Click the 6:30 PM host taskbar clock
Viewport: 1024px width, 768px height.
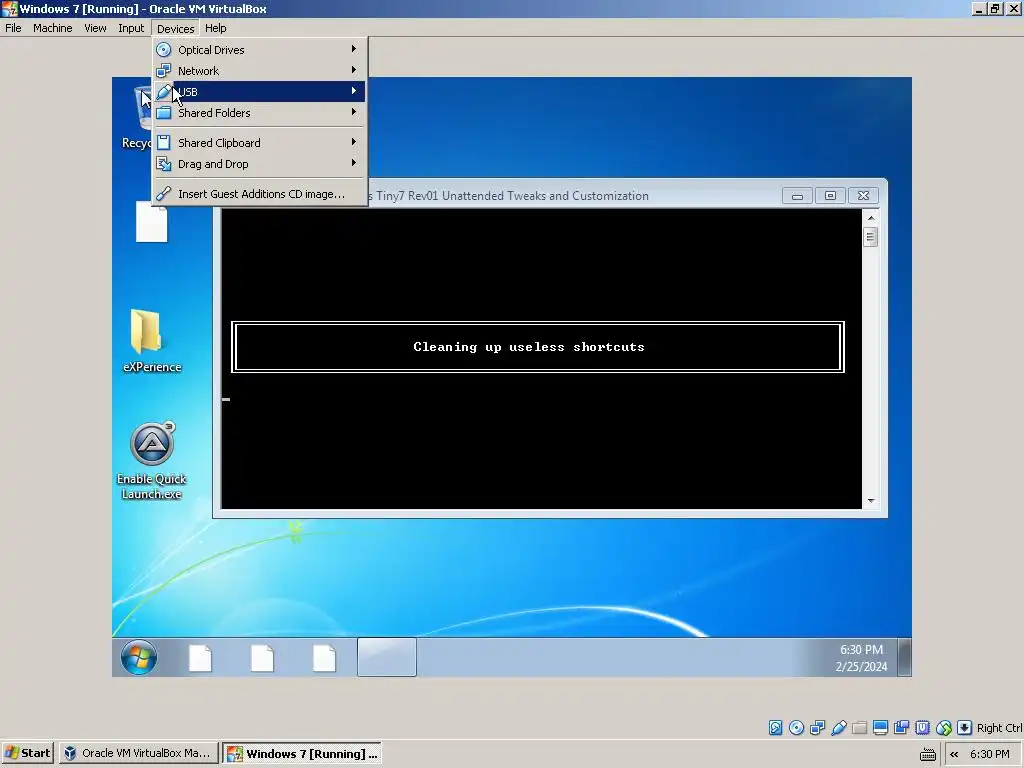pos(989,754)
